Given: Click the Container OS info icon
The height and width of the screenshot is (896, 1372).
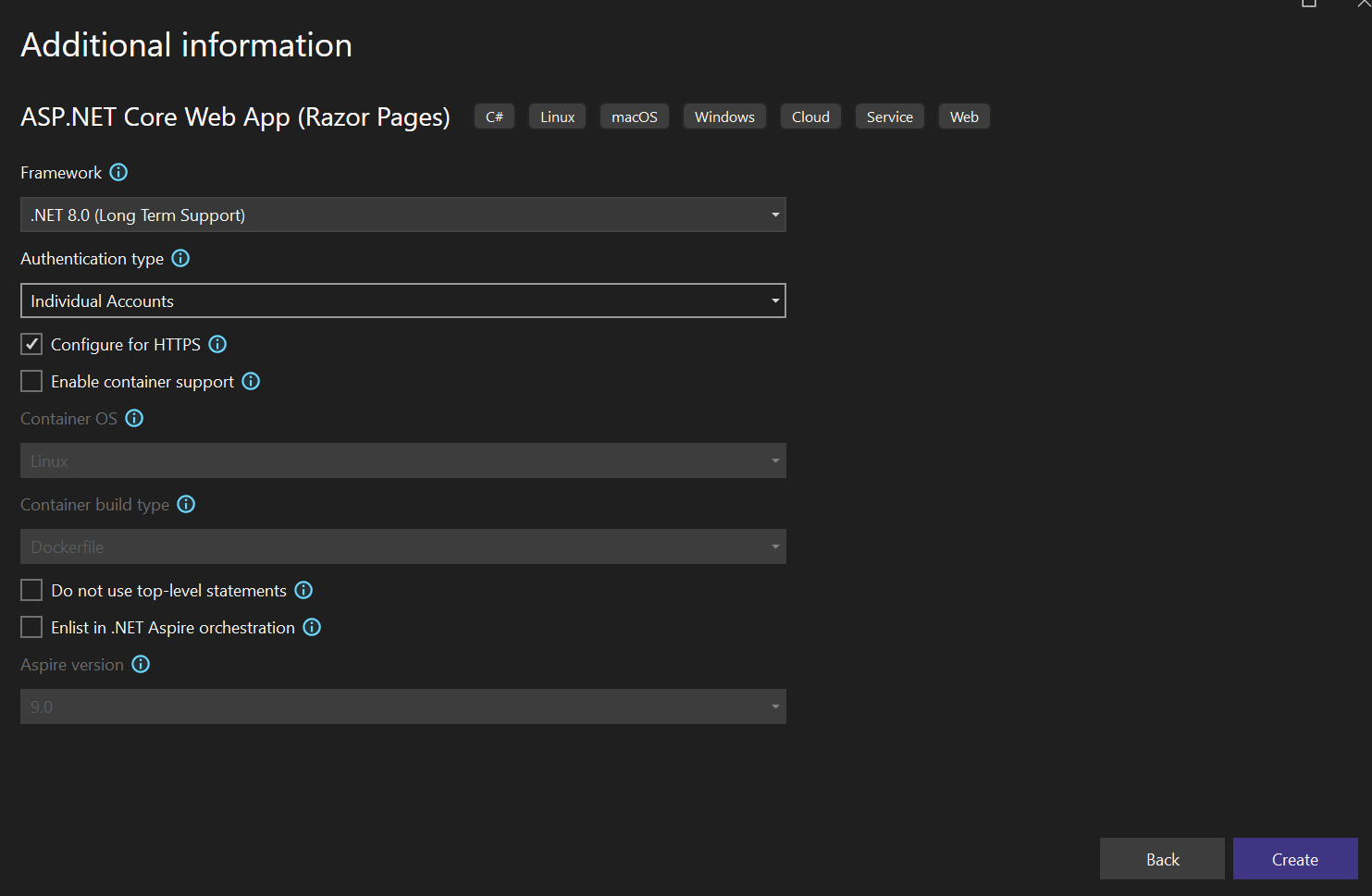Looking at the screenshot, I should 134,418.
